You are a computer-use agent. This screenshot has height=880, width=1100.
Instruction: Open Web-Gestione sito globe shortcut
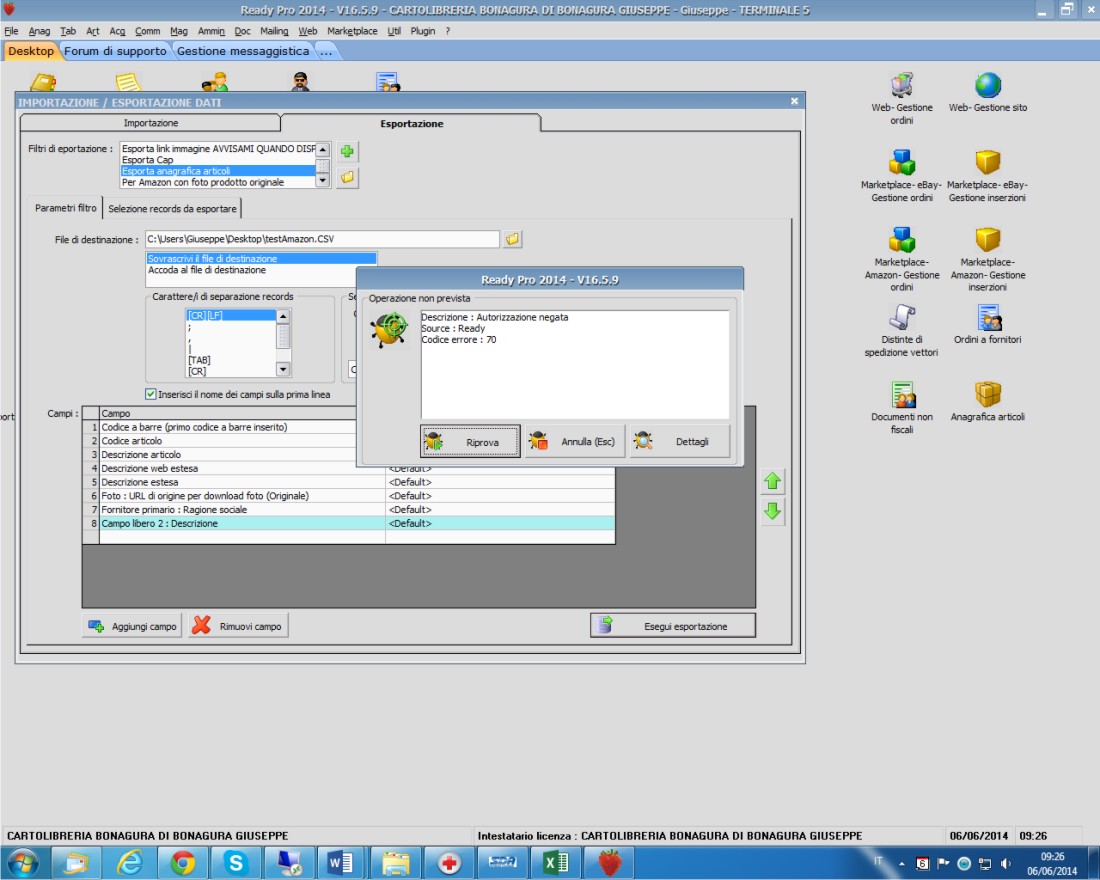(x=988, y=93)
